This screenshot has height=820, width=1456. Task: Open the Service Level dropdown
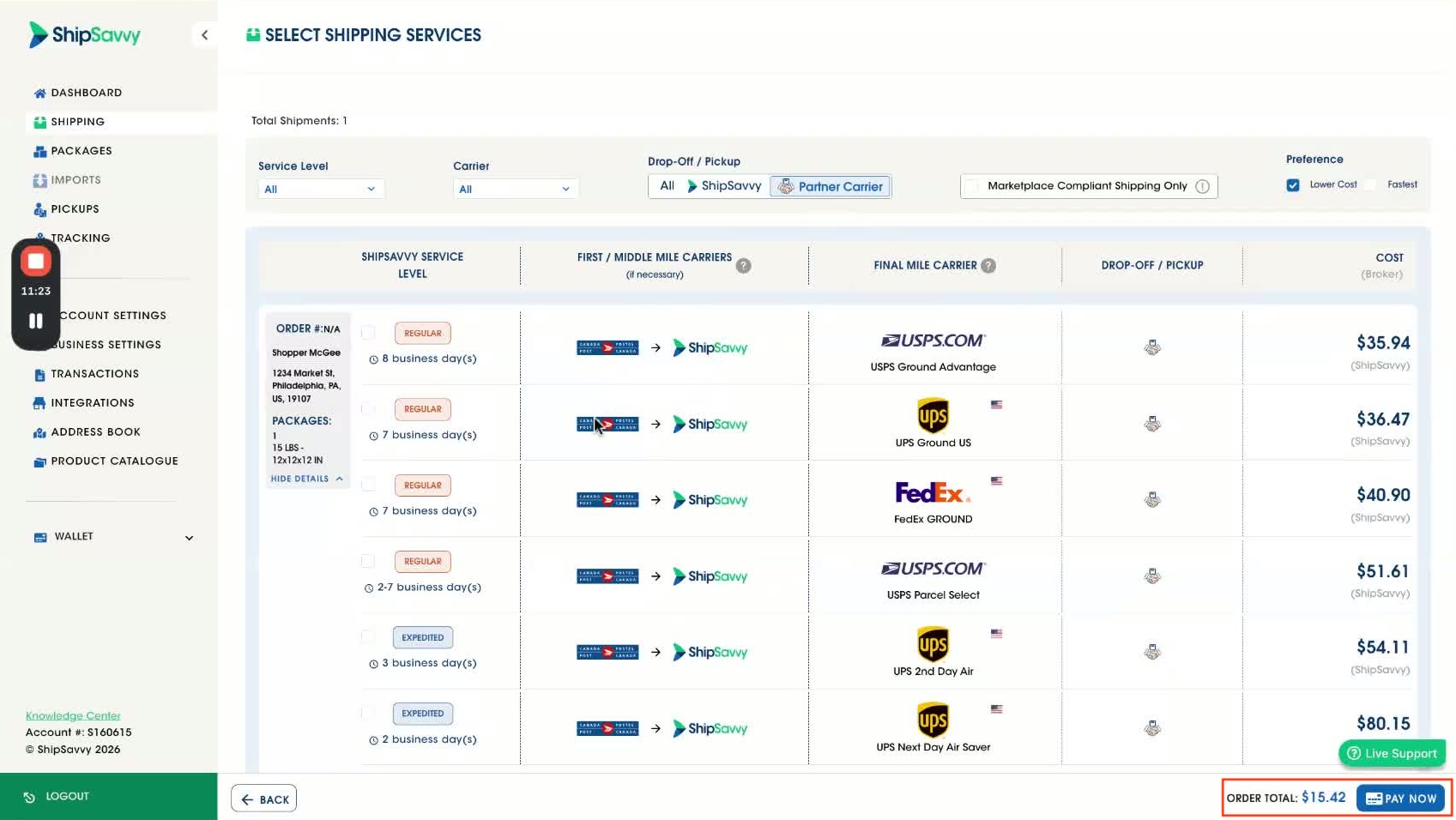(x=321, y=189)
